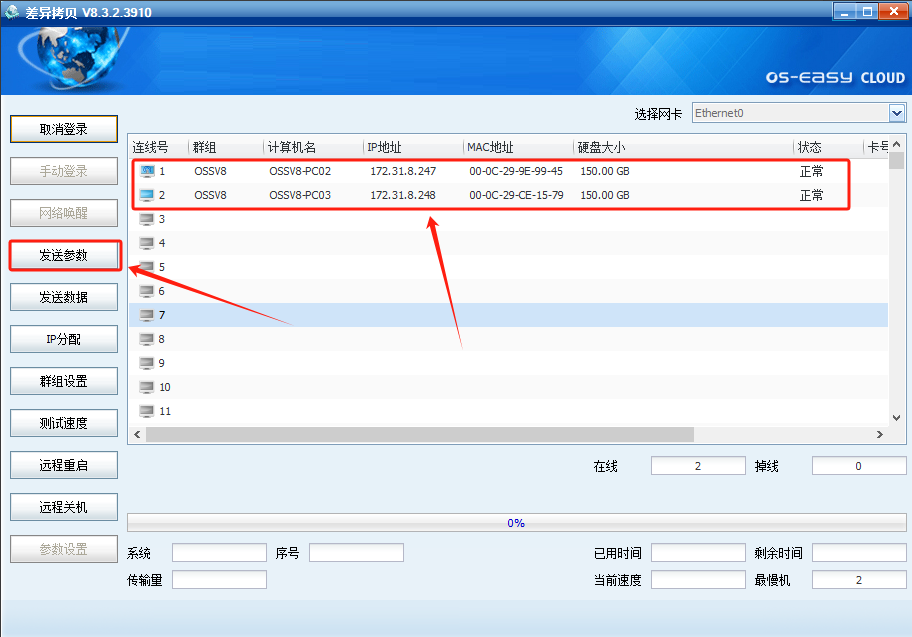Click the 远程重启 button
The height and width of the screenshot is (637, 912).
pos(64,465)
